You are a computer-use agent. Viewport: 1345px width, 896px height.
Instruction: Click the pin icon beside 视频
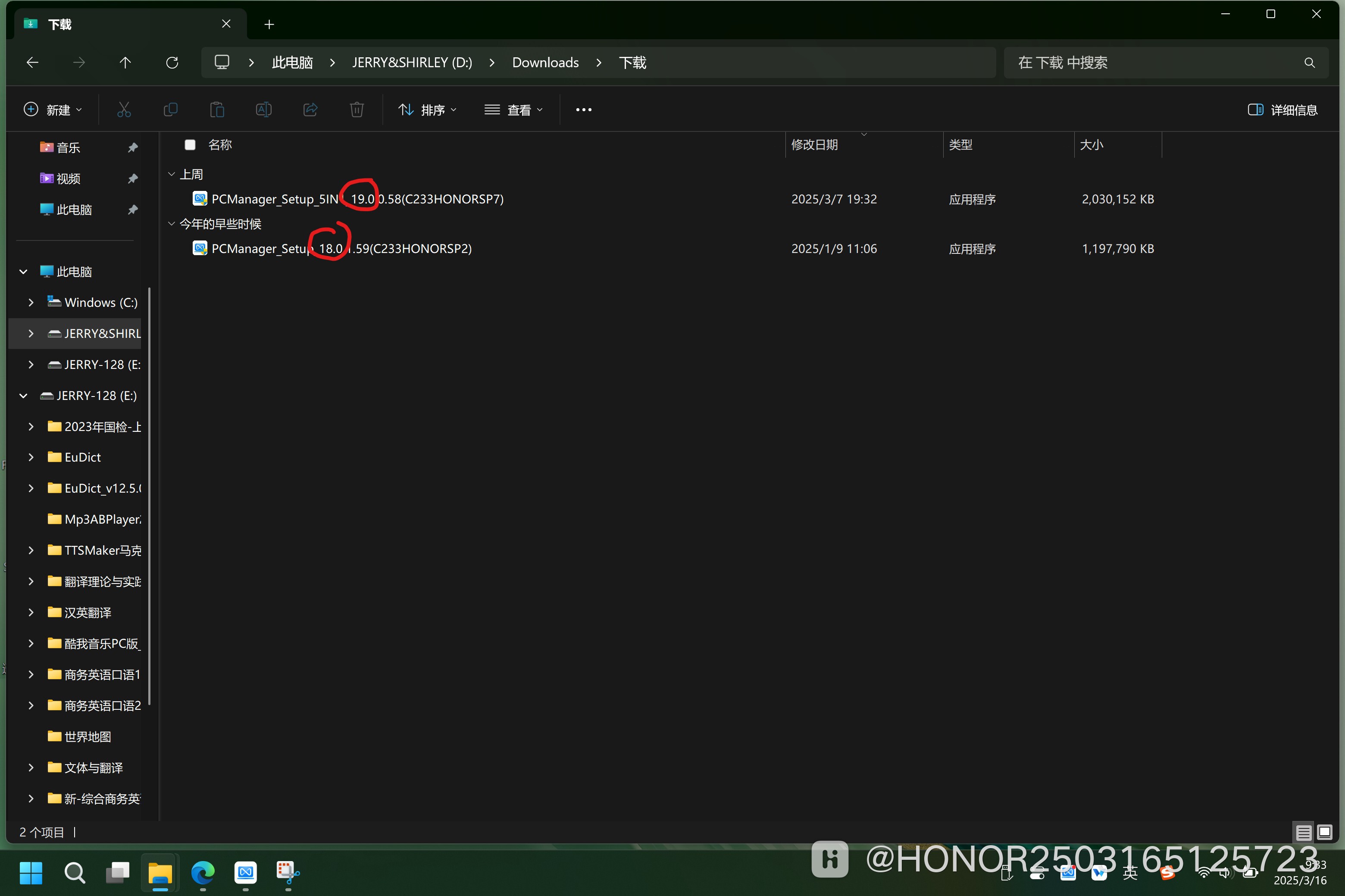pyautogui.click(x=133, y=178)
